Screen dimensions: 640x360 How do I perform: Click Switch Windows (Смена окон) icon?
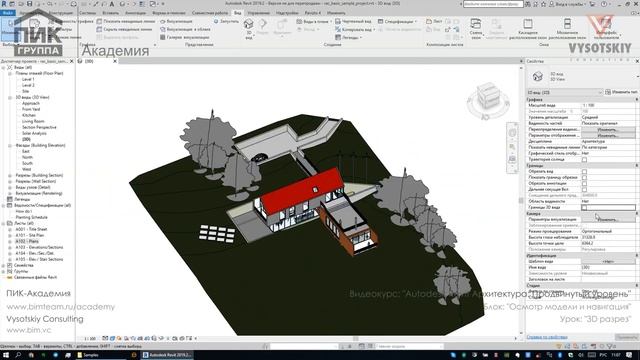476,24
